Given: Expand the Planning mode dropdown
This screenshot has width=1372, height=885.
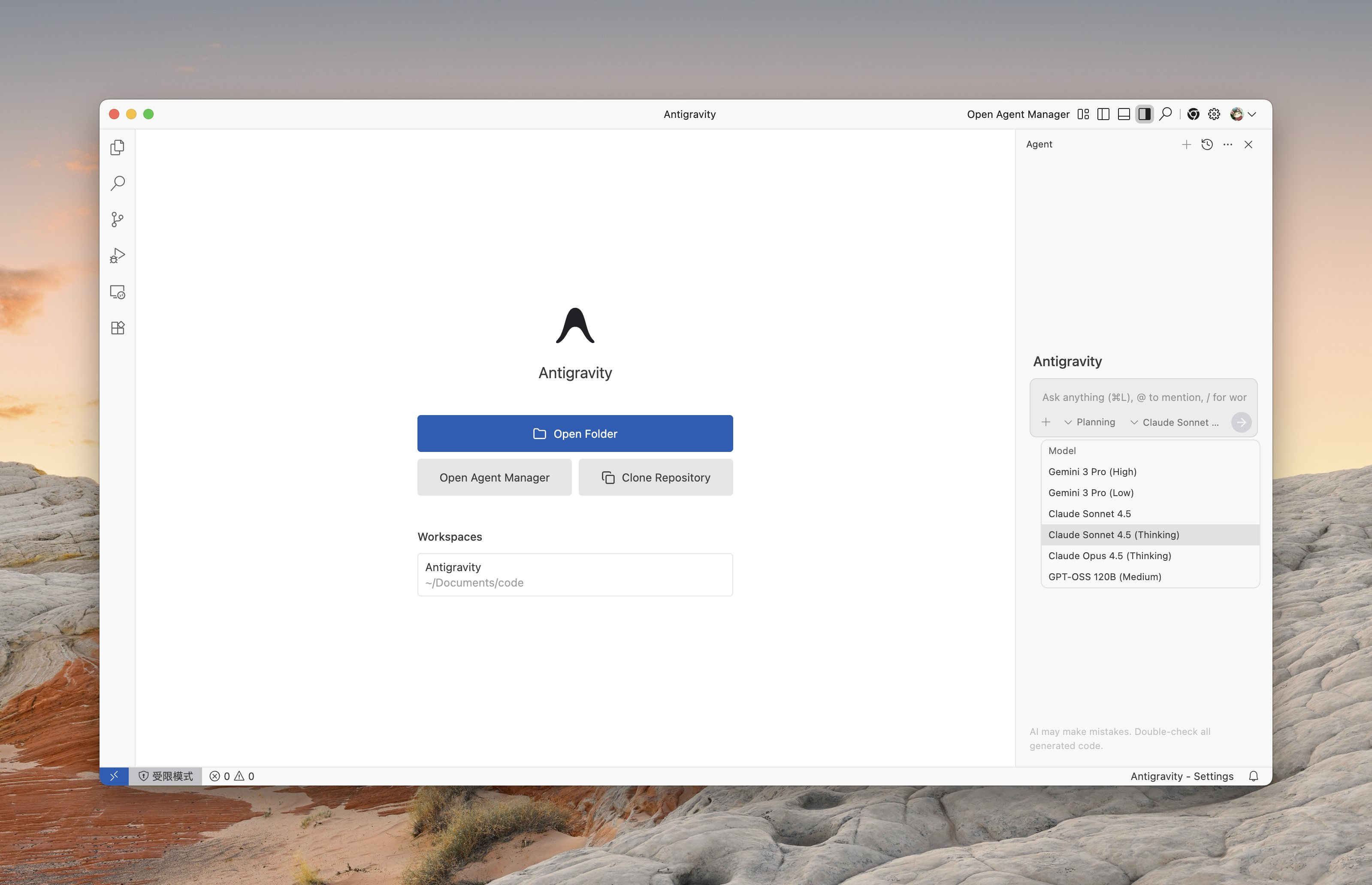Looking at the screenshot, I should click(x=1090, y=422).
